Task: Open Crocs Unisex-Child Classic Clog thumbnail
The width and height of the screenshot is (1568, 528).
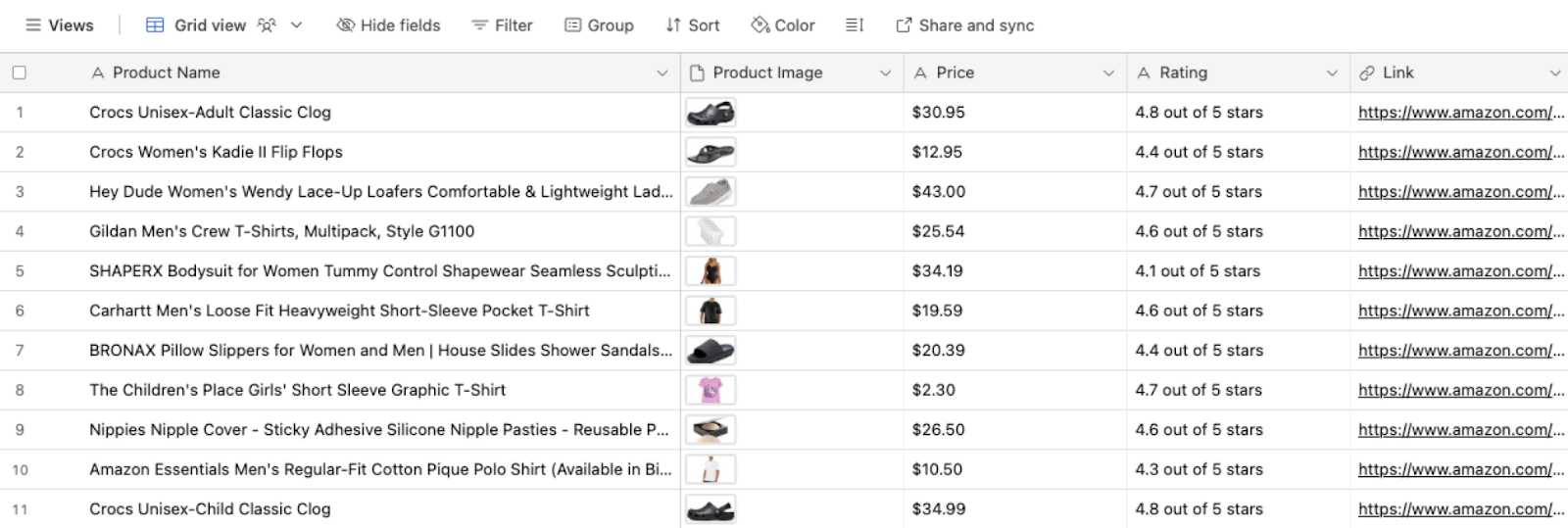Action: coord(710,509)
